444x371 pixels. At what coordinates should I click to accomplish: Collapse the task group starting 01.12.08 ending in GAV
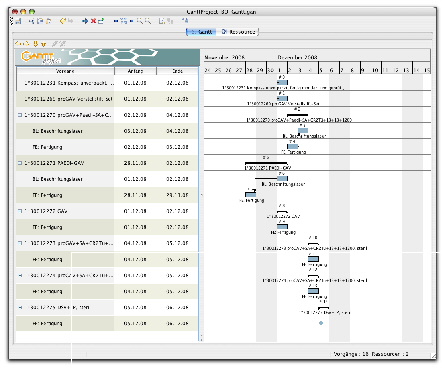click(20, 211)
